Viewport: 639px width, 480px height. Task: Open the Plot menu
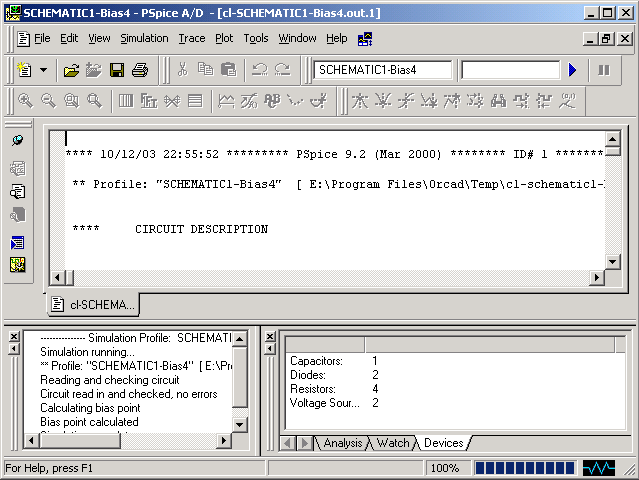[x=224, y=39]
